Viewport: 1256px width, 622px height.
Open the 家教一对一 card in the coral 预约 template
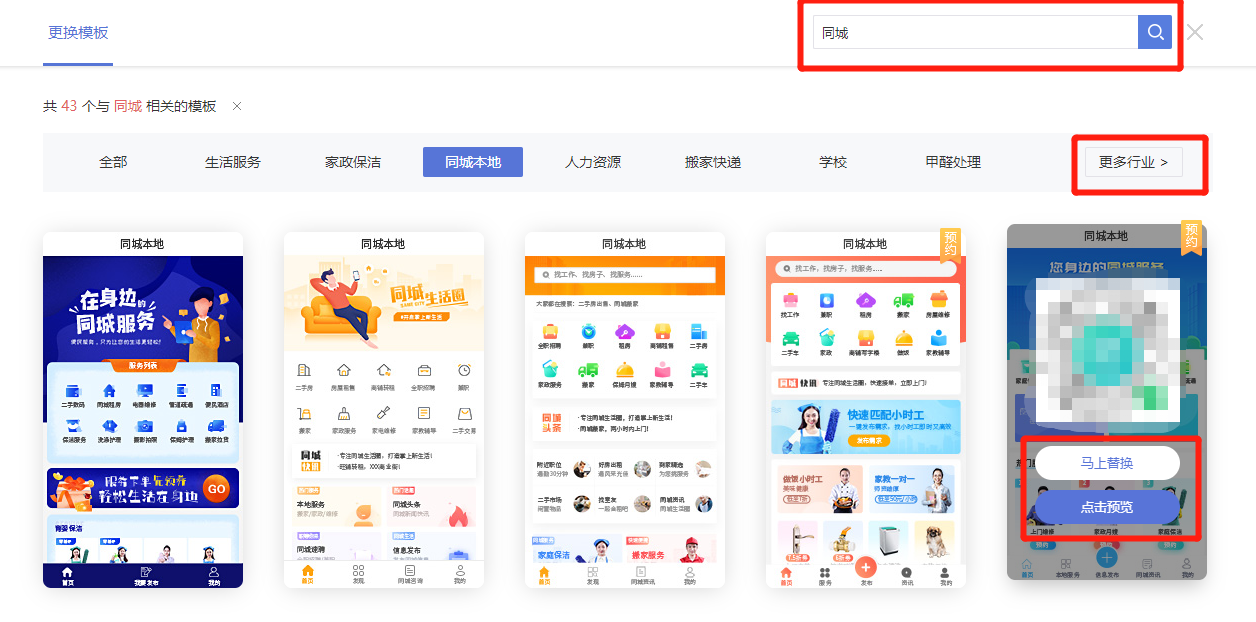coord(912,489)
